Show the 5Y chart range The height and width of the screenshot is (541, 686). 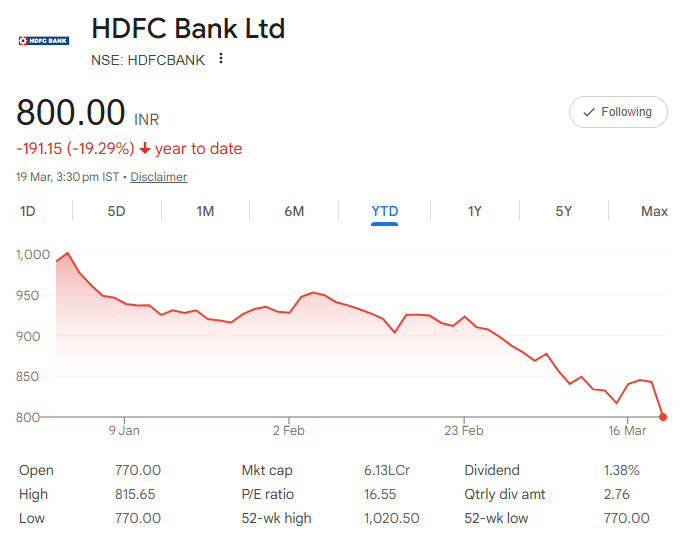563,211
